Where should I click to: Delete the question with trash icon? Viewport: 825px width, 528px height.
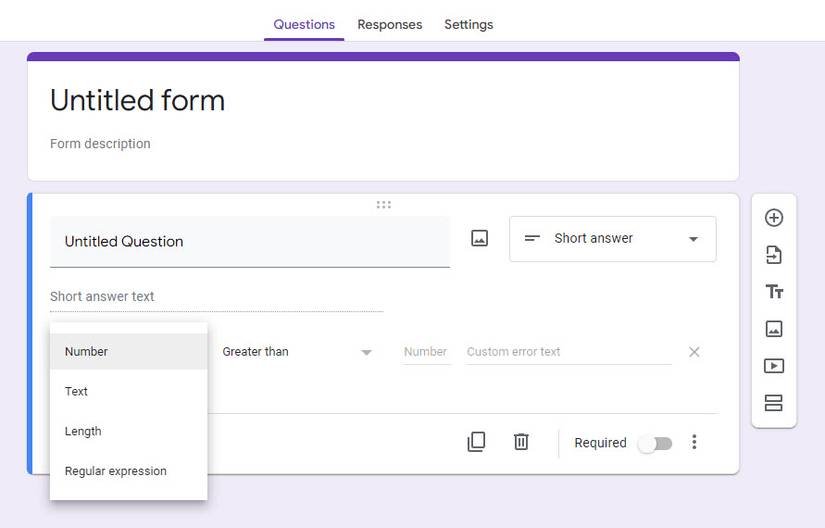[x=521, y=442]
